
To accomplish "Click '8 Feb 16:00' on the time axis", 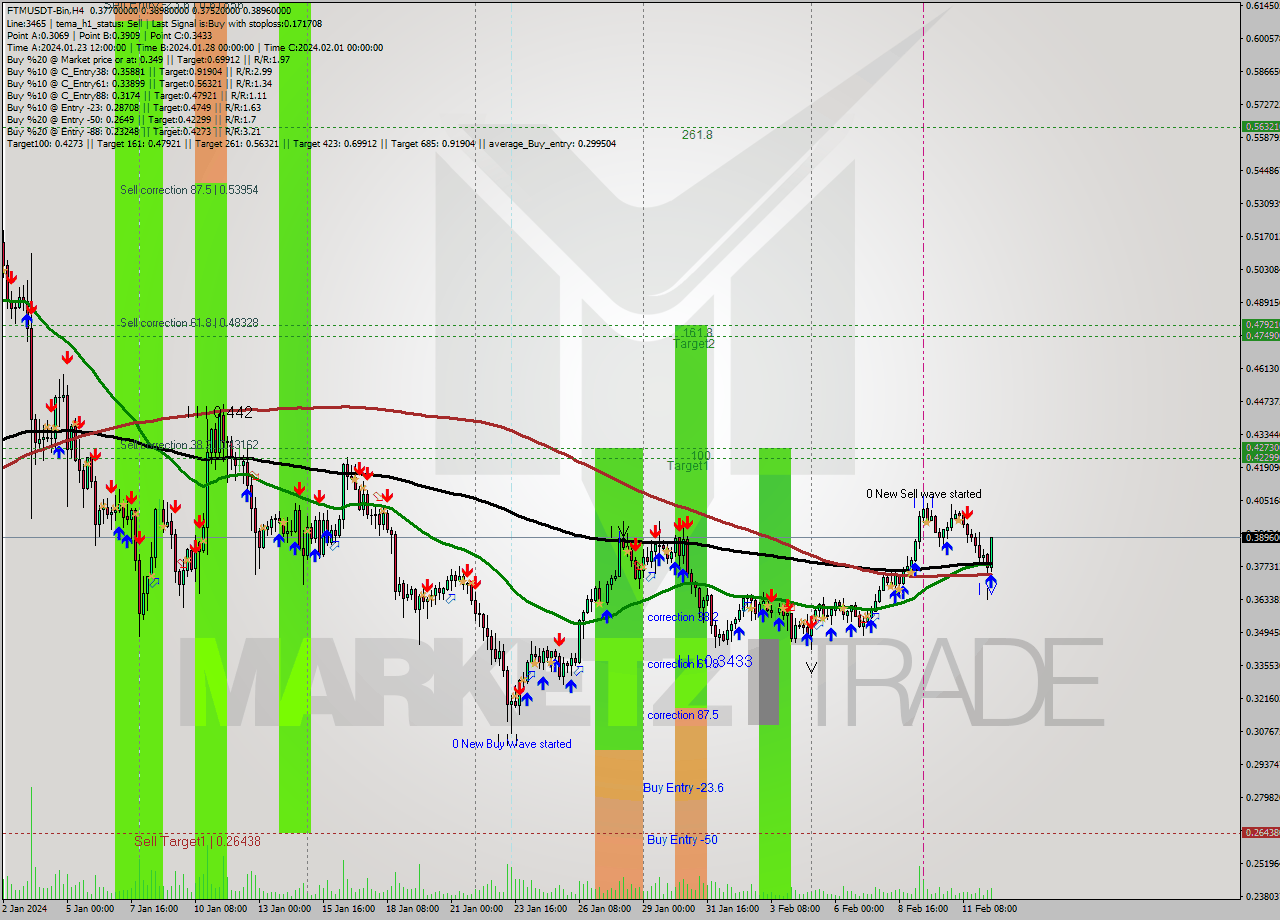I will [923, 909].
